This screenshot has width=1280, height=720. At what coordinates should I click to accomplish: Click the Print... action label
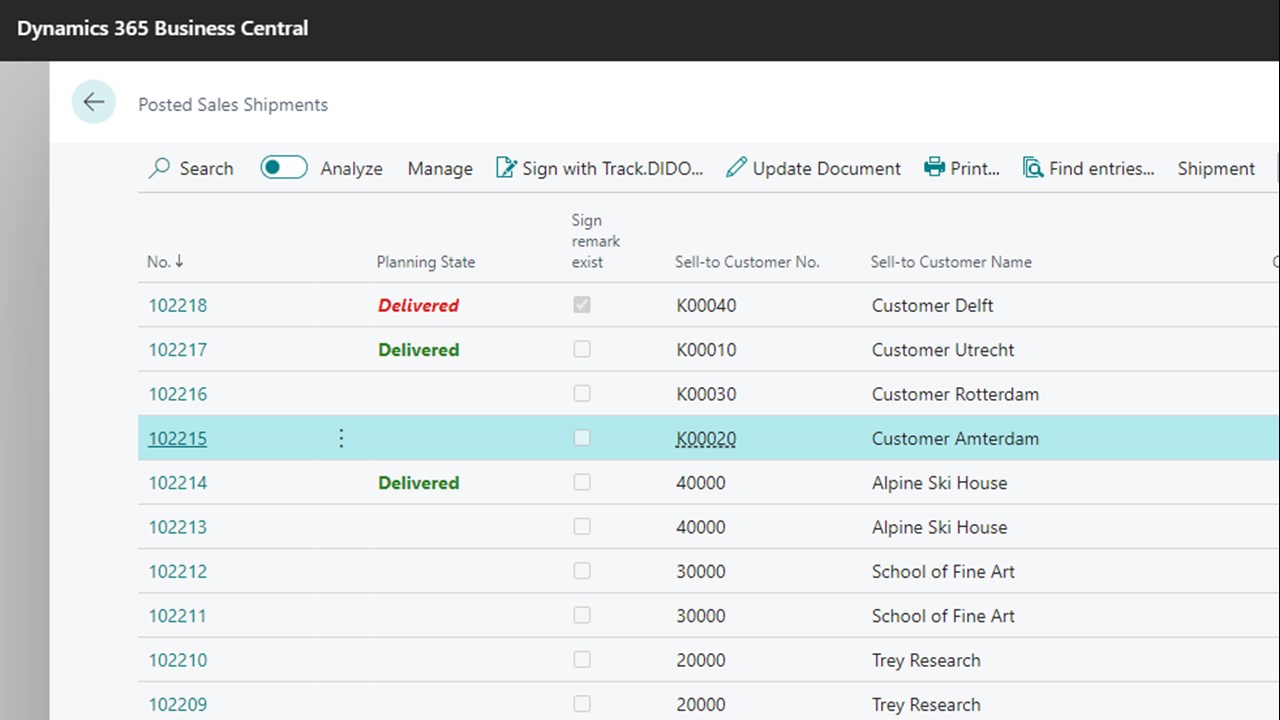tap(975, 168)
